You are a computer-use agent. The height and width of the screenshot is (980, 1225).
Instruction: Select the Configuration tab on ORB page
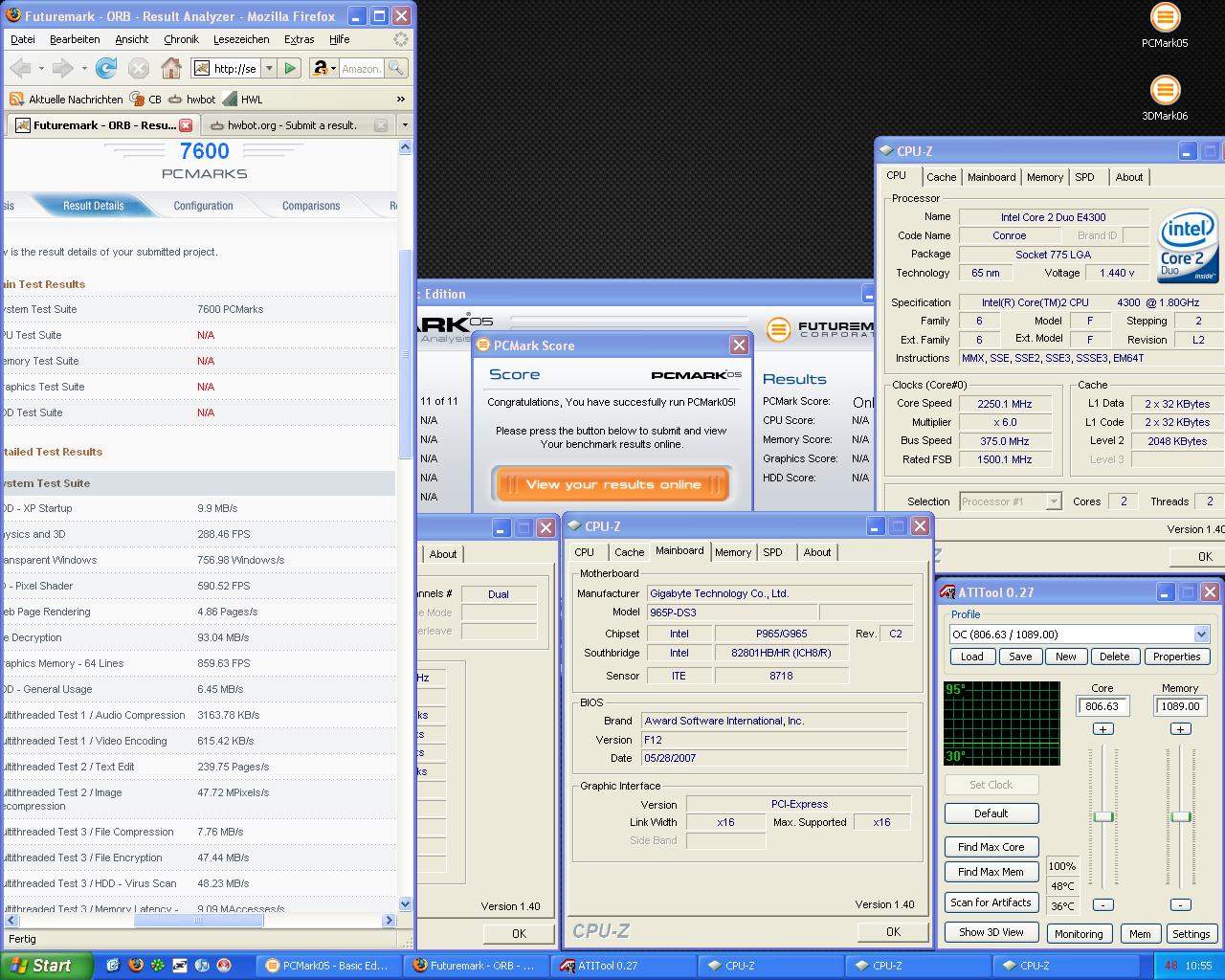coord(203,206)
